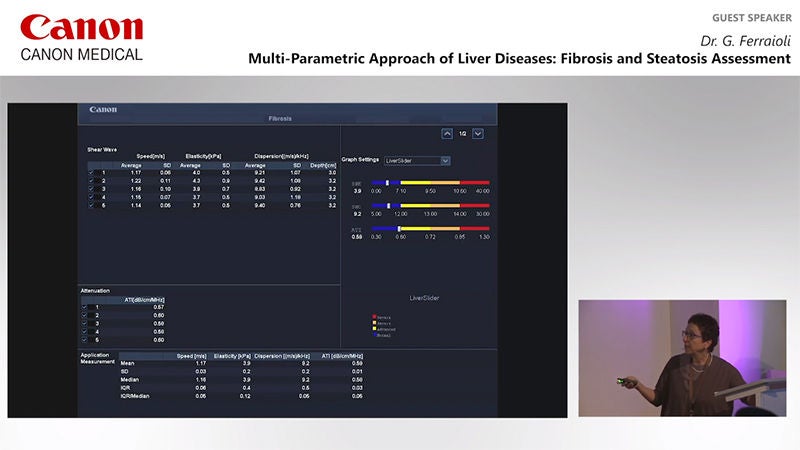Go to next page with down arrow
The height and width of the screenshot is (450, 800).
click(478, 134)
